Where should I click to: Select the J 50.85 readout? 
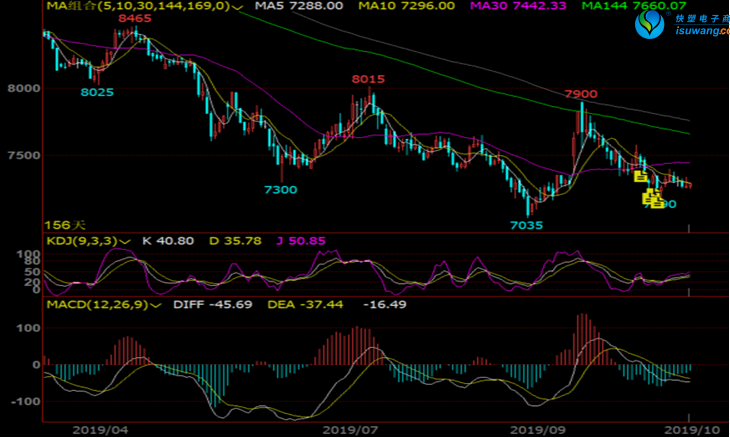301,241
